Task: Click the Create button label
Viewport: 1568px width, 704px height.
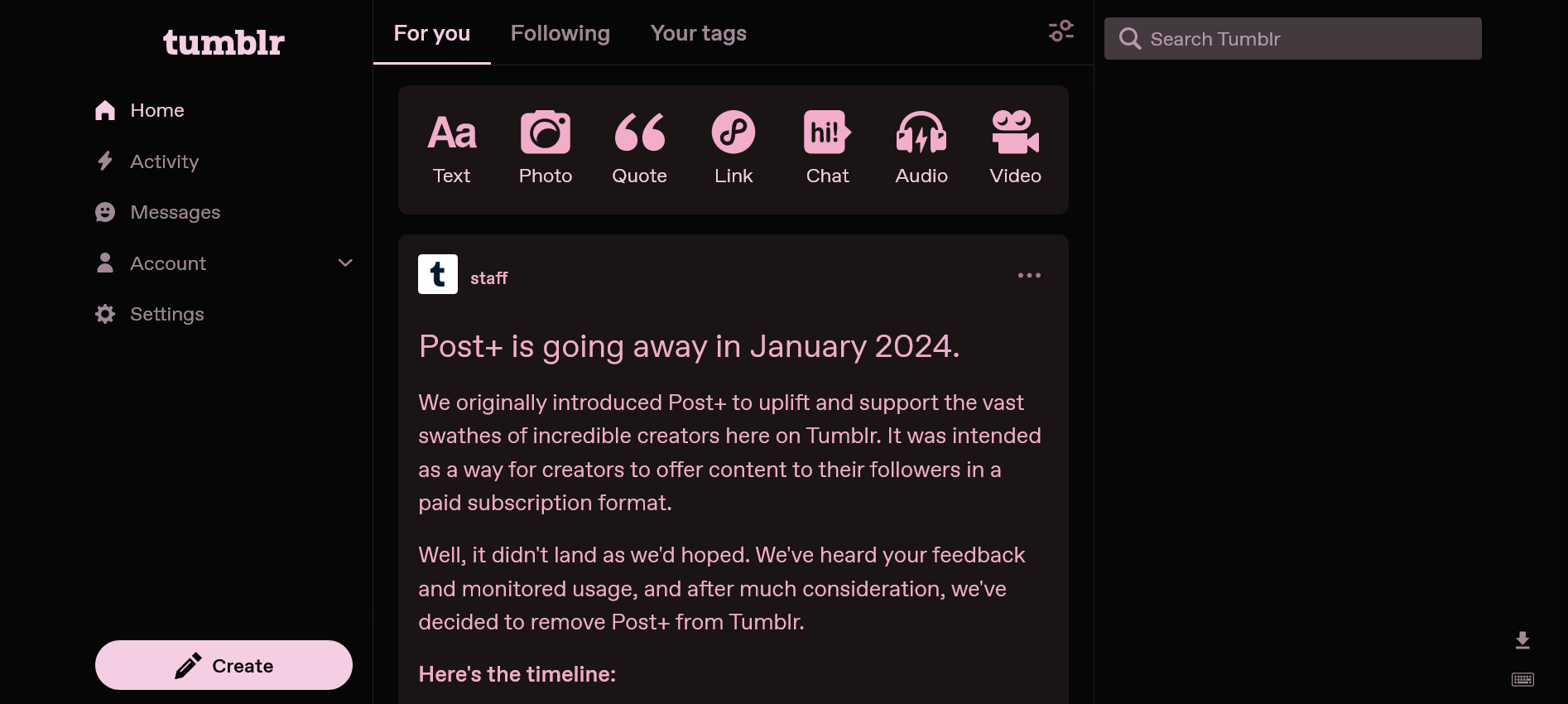Action: [x=243, y=666]
